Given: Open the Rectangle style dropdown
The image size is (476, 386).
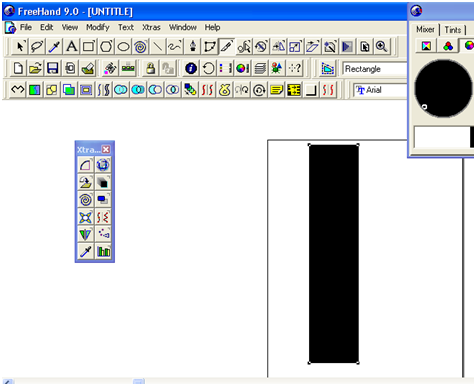Looking at the screenshot, I should pos(374,69).
